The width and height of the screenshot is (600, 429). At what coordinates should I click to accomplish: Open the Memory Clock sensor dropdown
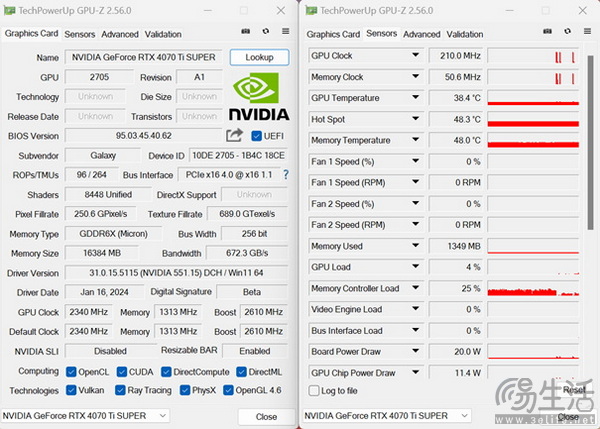coord(415,77)
